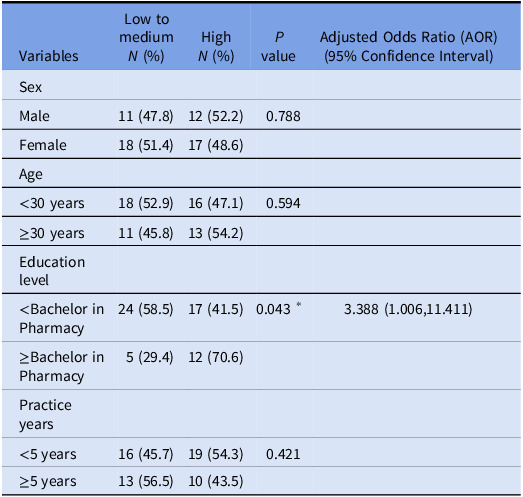Select the 'Sex' category row label
The image size is (523, 497).
tap(30, 87)
